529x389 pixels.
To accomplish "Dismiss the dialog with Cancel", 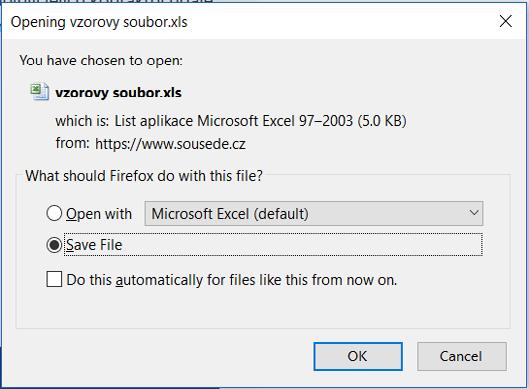I will (x=462, y=356).
